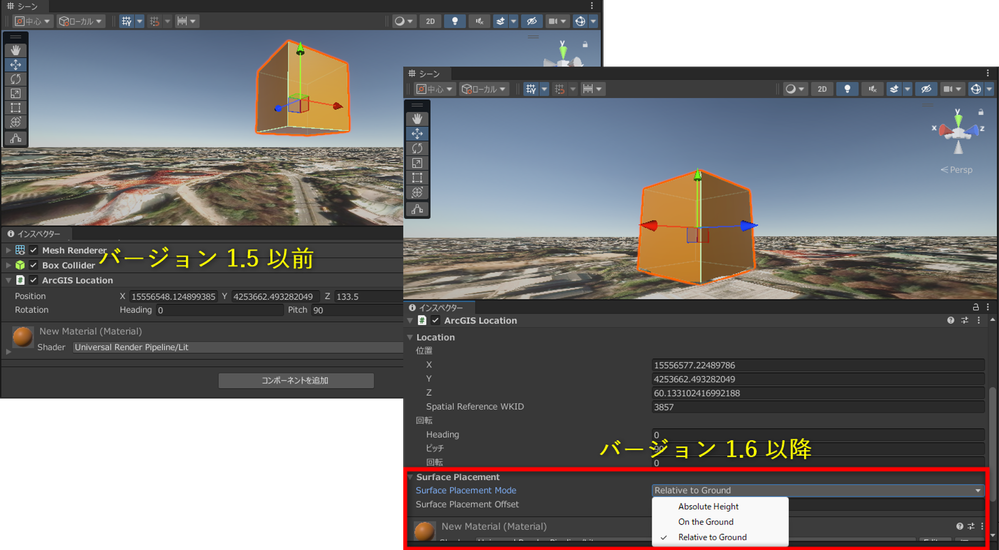Uncheck Mesh Renderer component checkbox
Screen dimensions: 999x550
coord(34,250)
